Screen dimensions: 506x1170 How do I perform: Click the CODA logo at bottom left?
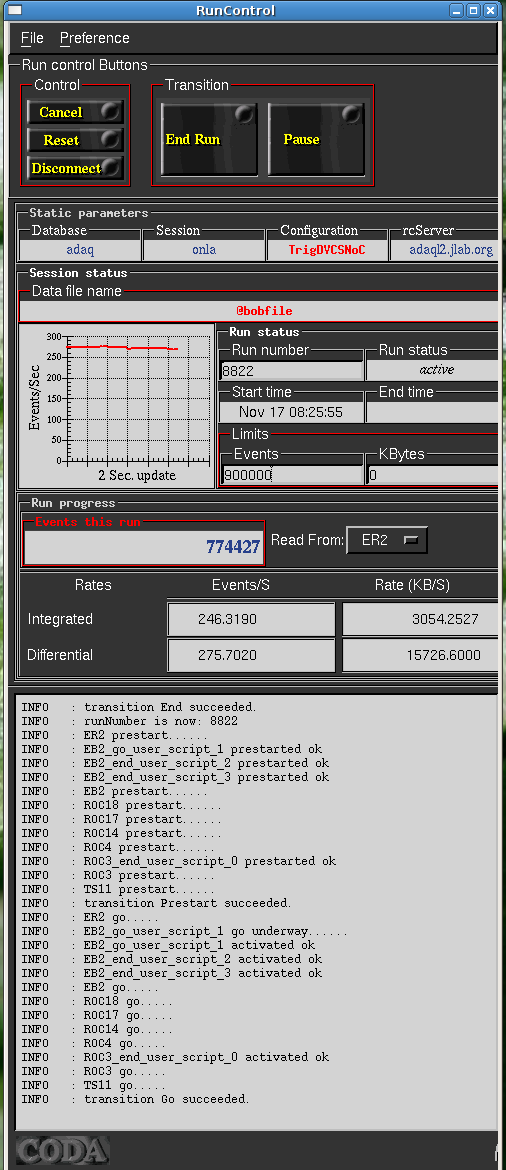click(x=63, y=1151)
